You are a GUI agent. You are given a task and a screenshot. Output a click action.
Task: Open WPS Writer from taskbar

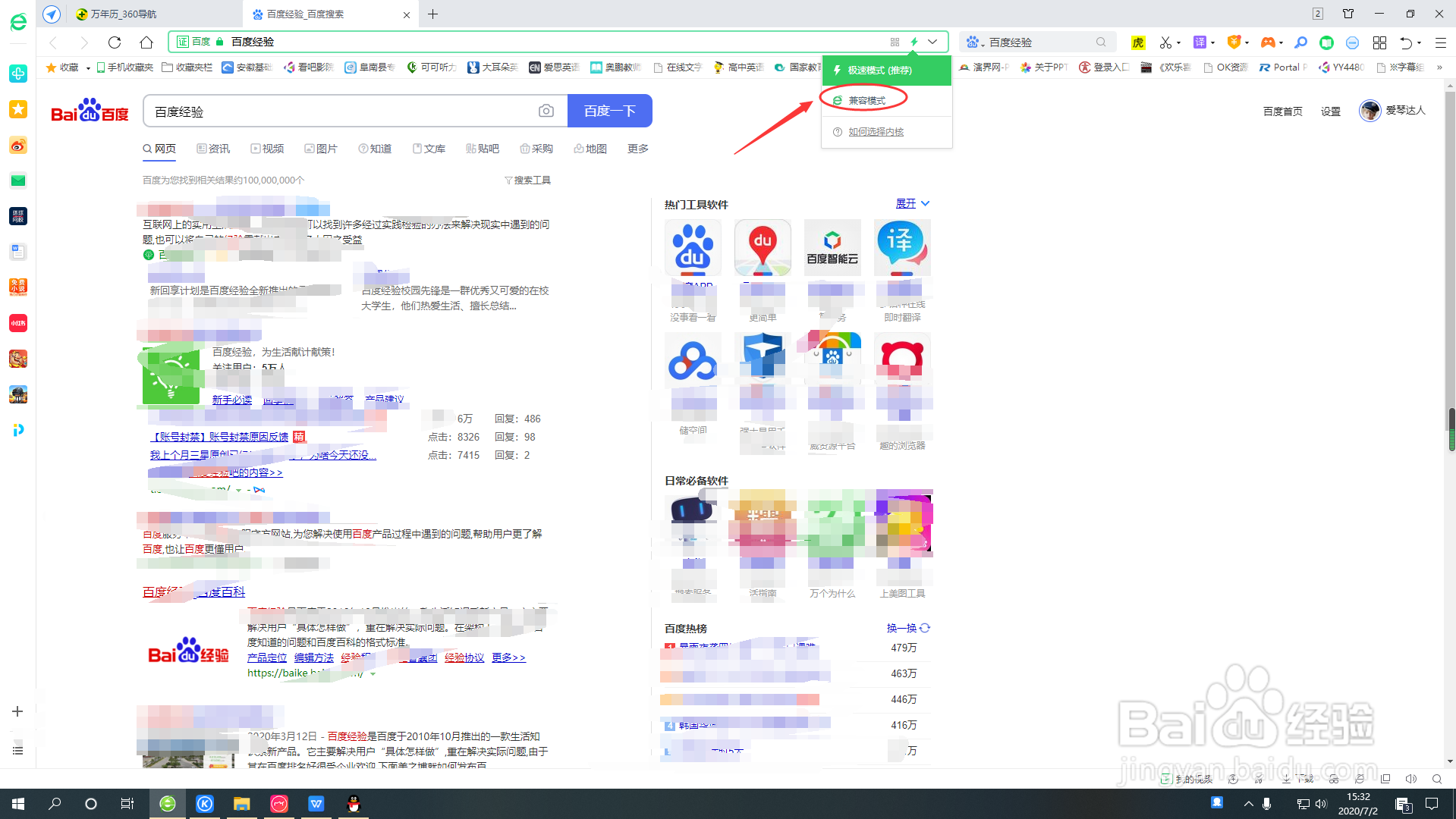pos(316,804)
